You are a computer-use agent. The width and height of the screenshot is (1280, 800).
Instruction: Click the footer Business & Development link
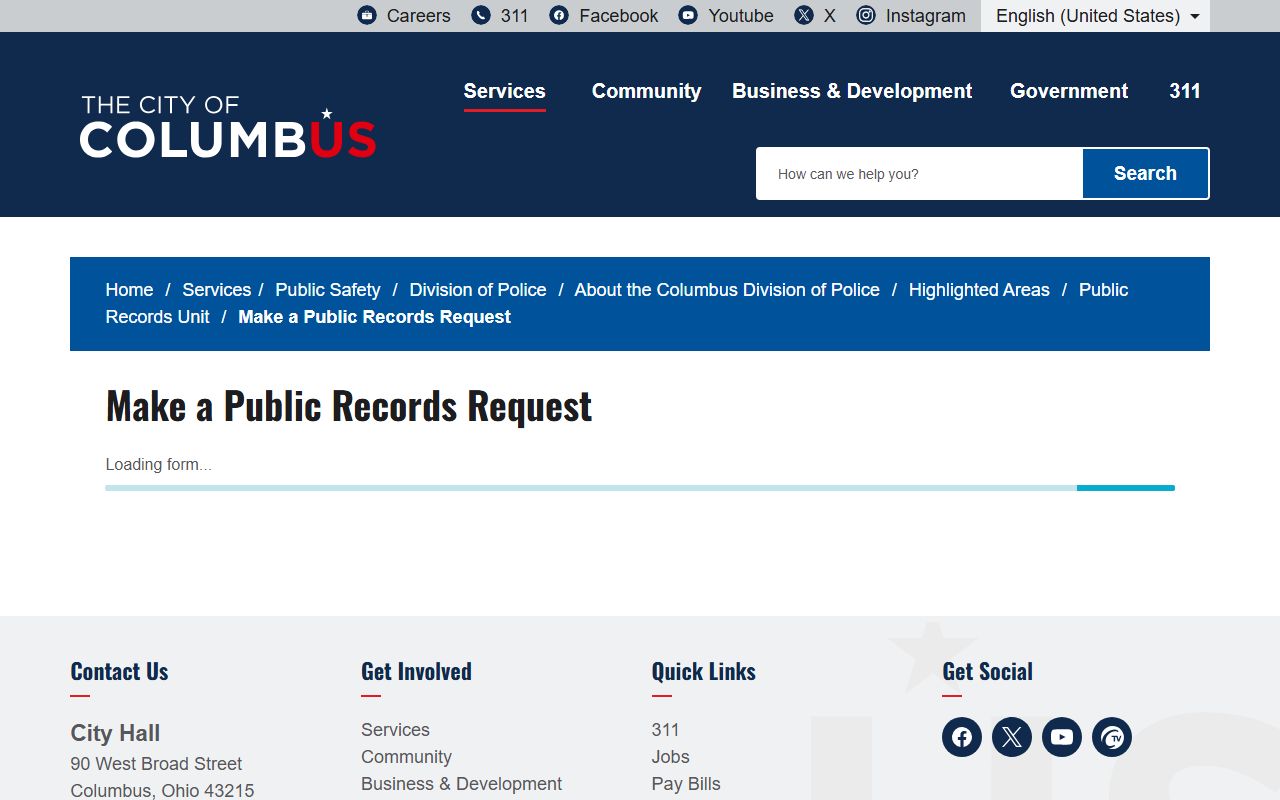(461, 784)
